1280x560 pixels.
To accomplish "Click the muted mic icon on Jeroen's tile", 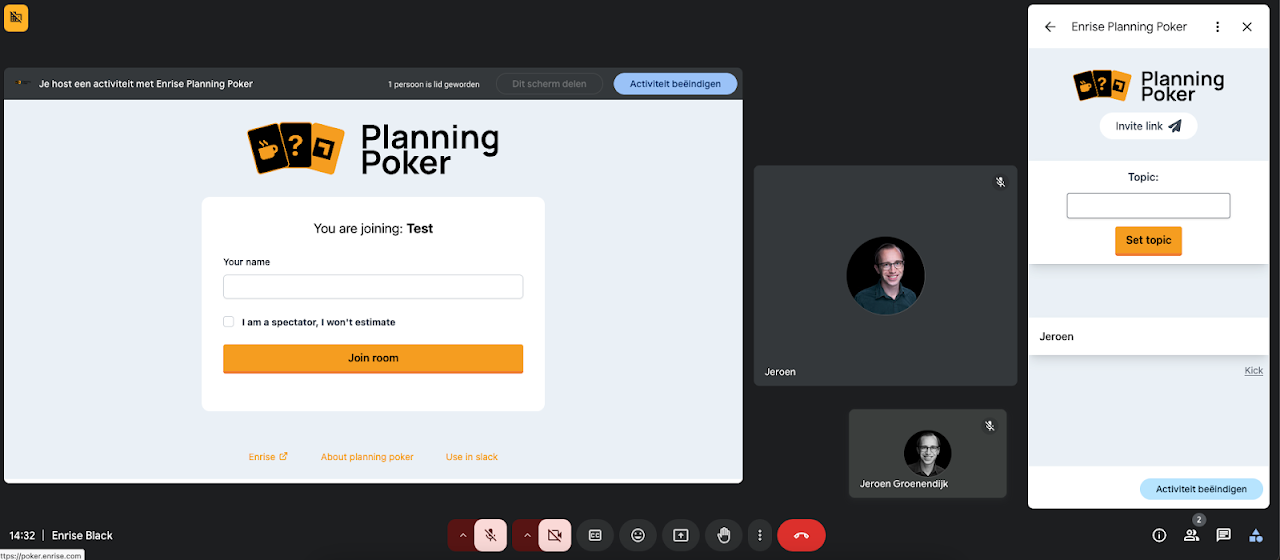I will 1000,182.
